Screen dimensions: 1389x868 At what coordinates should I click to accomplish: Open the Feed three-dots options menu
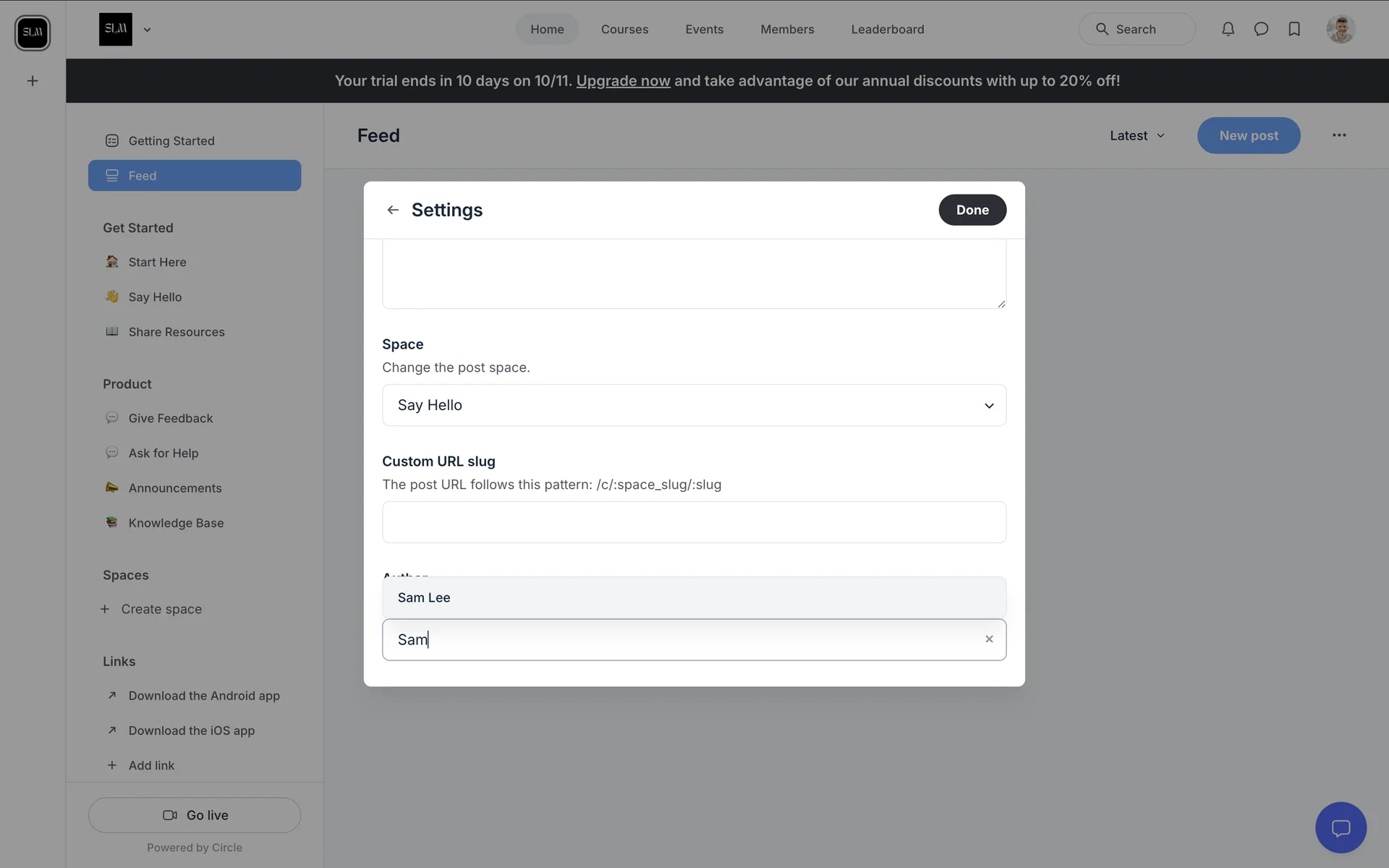point(1339,135)
